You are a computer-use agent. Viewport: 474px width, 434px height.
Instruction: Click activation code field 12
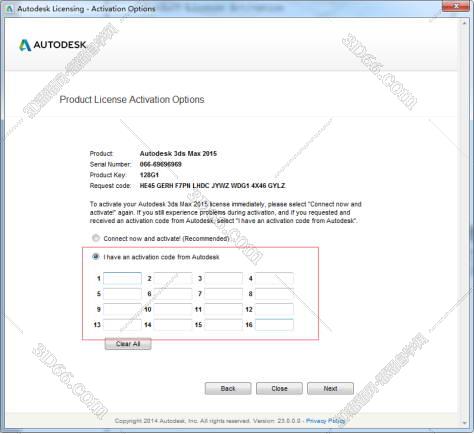point(274,309)
